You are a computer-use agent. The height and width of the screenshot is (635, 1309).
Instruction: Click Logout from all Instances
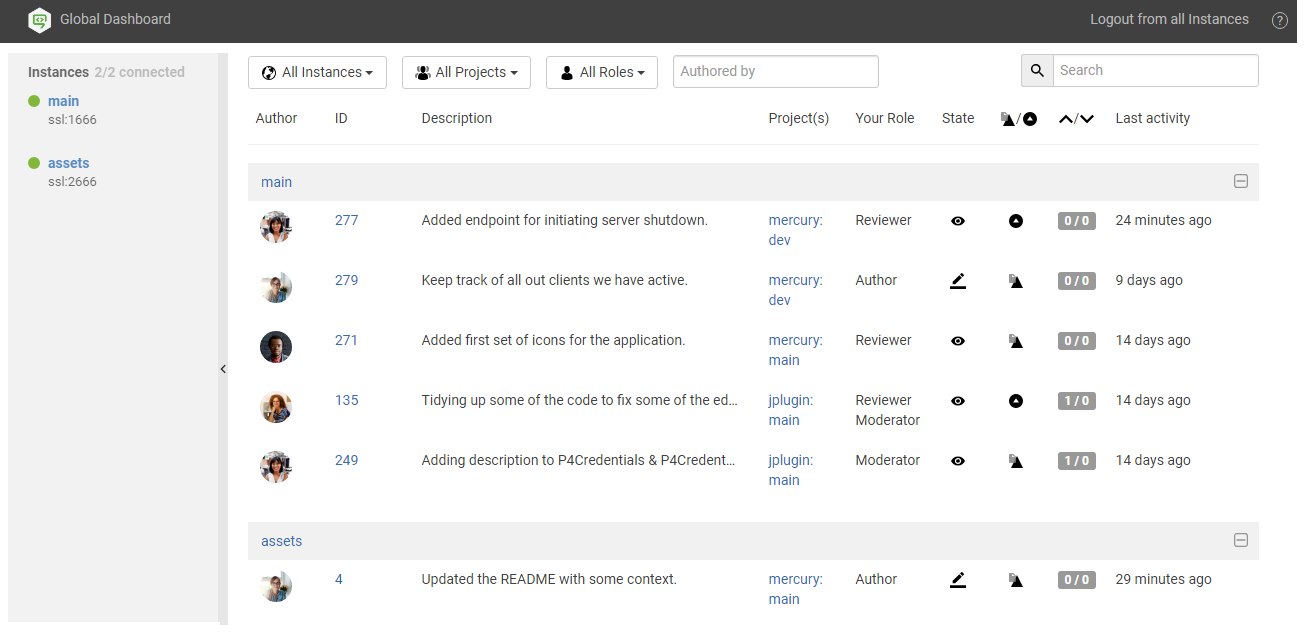pyautogui.click(x=1169, y=19)
